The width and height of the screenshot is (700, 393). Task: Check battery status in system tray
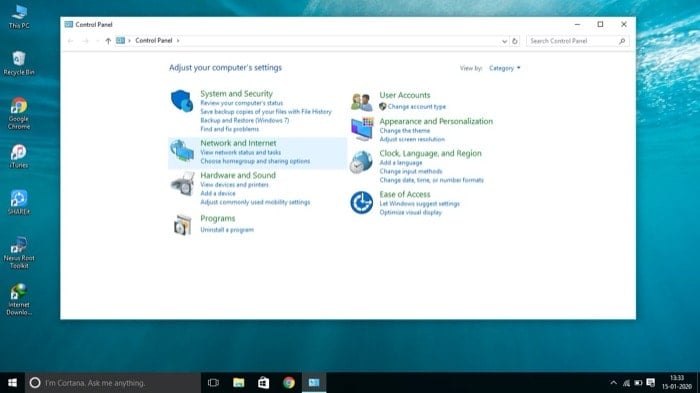point(638,383)
